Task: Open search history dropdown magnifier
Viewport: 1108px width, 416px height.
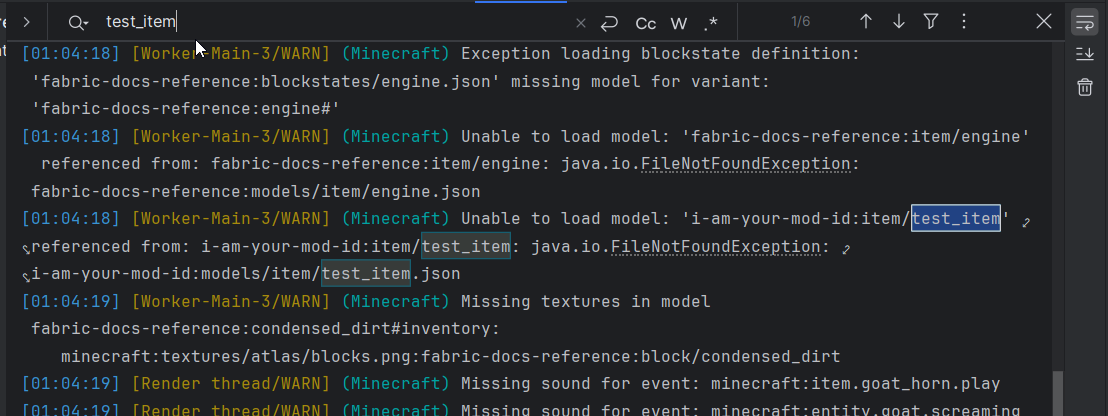Action: point(78,22)
